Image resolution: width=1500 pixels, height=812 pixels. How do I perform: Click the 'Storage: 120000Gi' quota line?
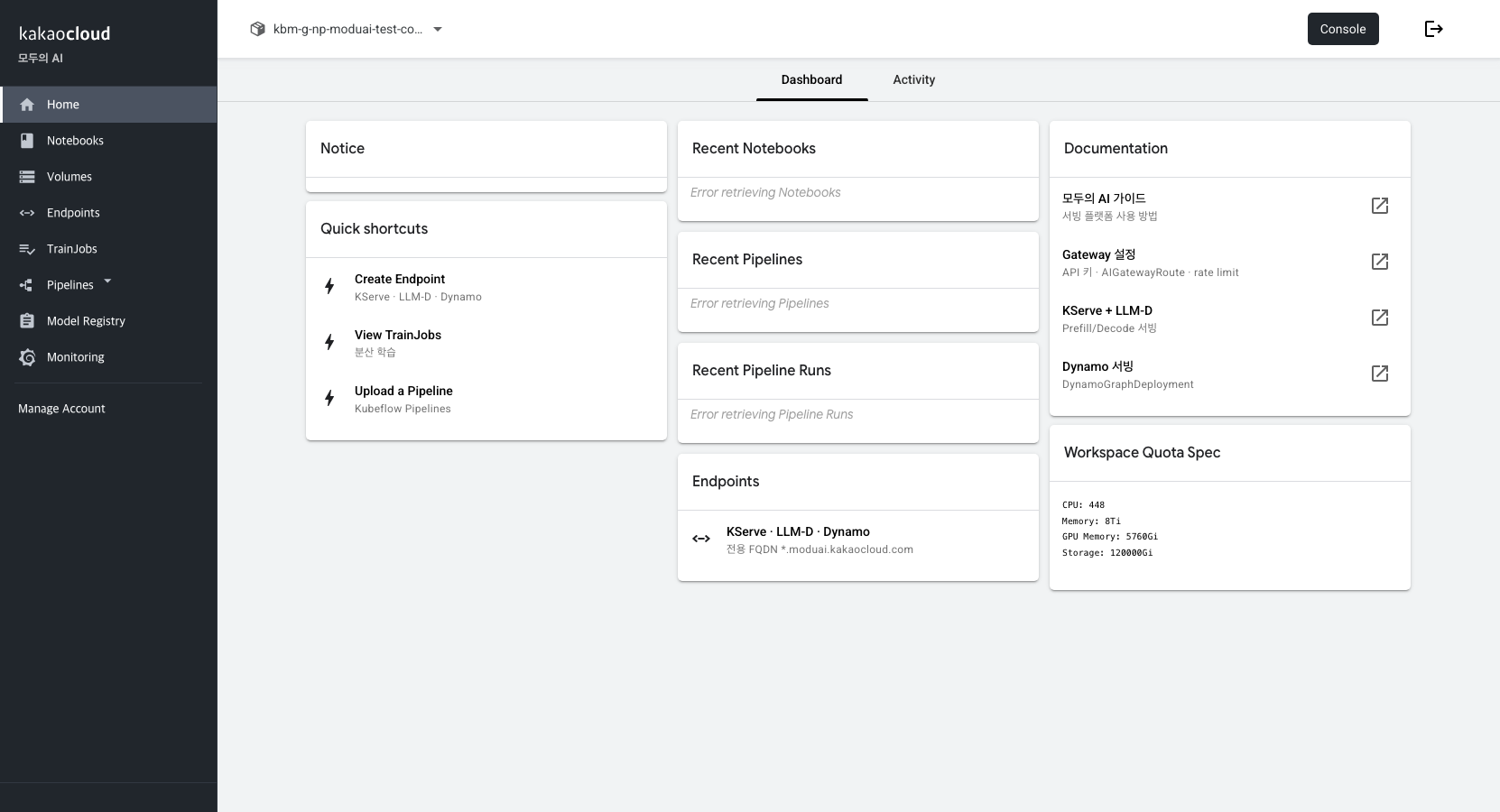(1107, 553)
